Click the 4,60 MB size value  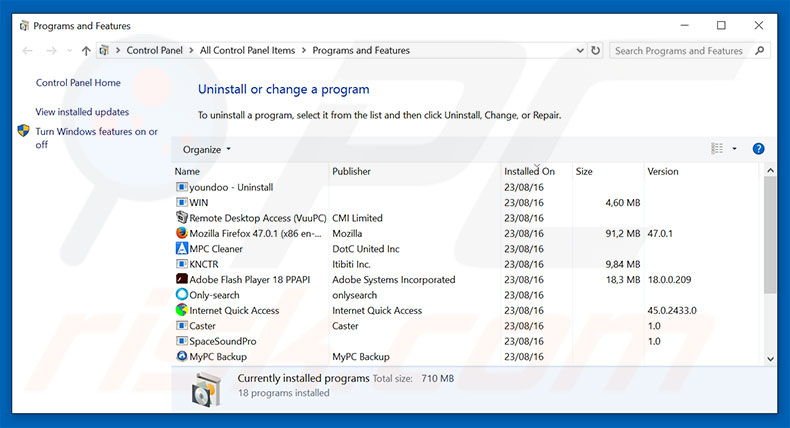(623, 203)
